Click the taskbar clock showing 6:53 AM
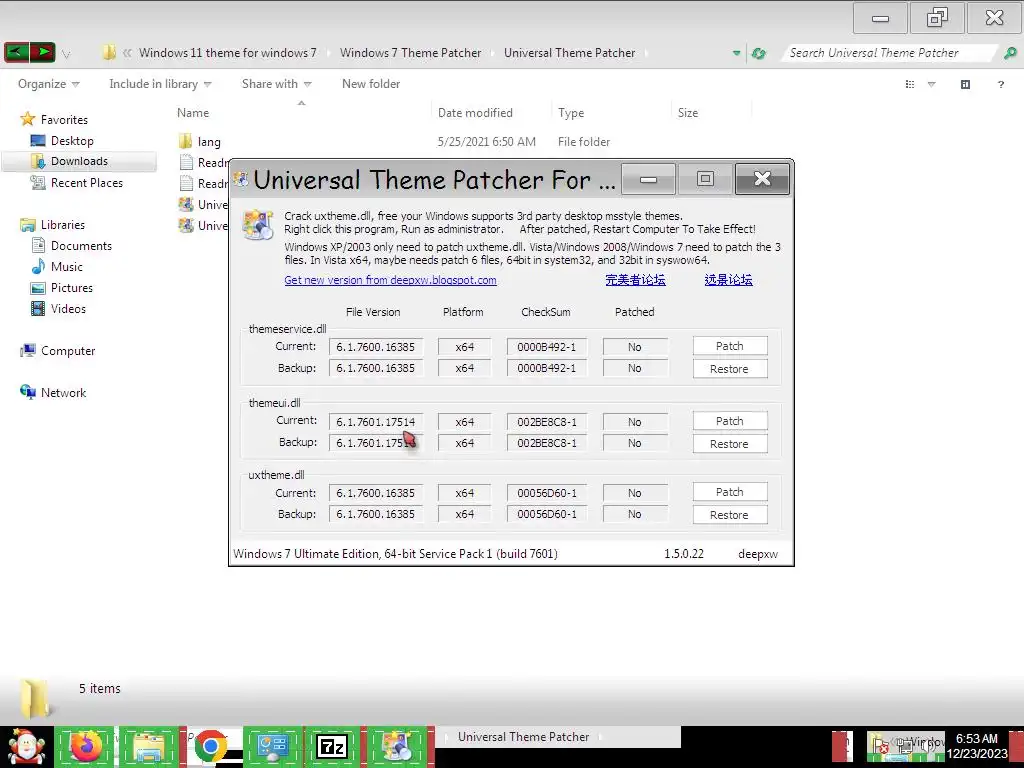Screen dimensions: 1024x768 pyautogui.click(x=977, y=746)
